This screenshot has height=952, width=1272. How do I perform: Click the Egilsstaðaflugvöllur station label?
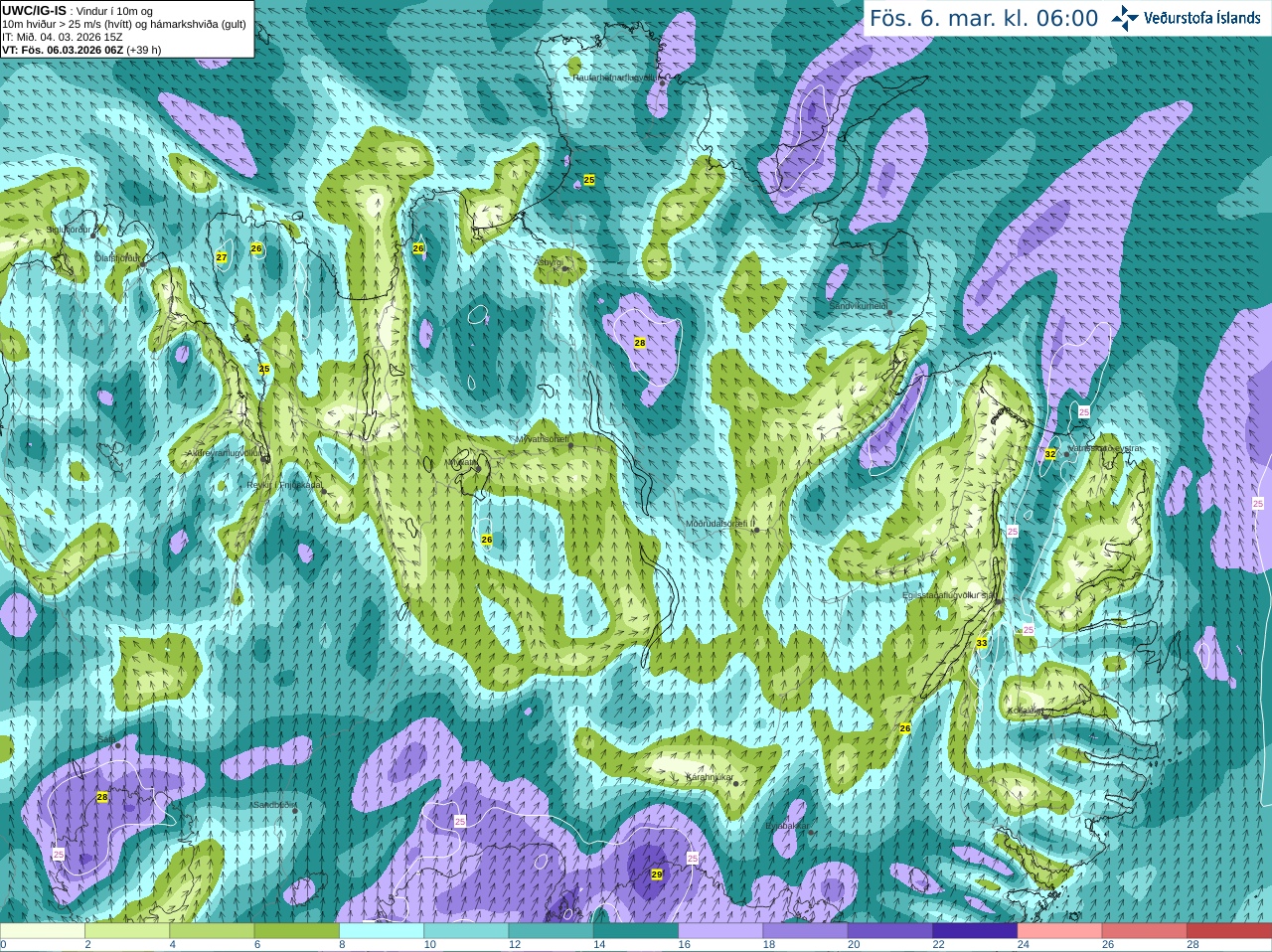(x=949, y=595)
